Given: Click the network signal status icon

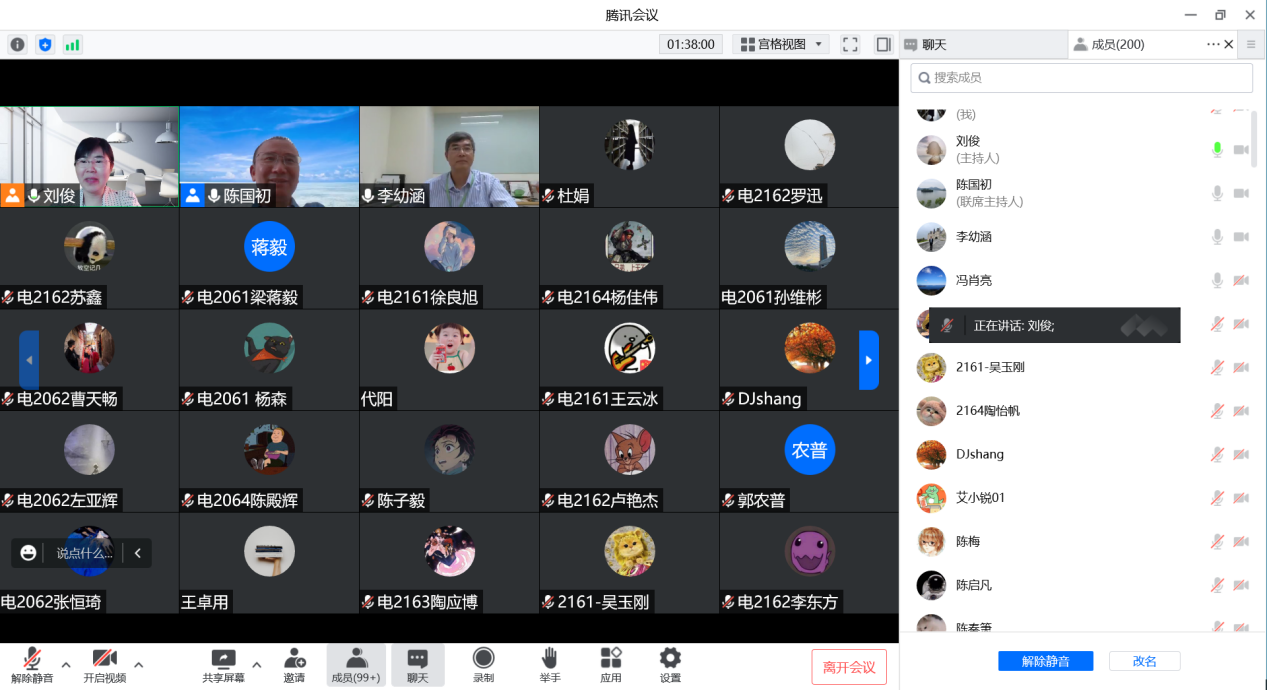Looking at the screenshot, I should point(72,44).
